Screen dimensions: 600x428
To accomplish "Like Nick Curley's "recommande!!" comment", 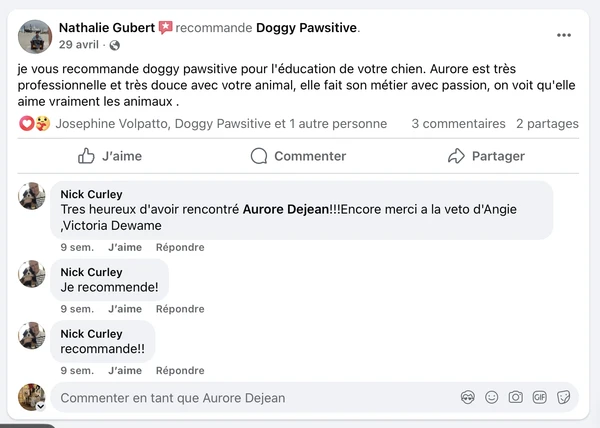I will tap(125, 370).
